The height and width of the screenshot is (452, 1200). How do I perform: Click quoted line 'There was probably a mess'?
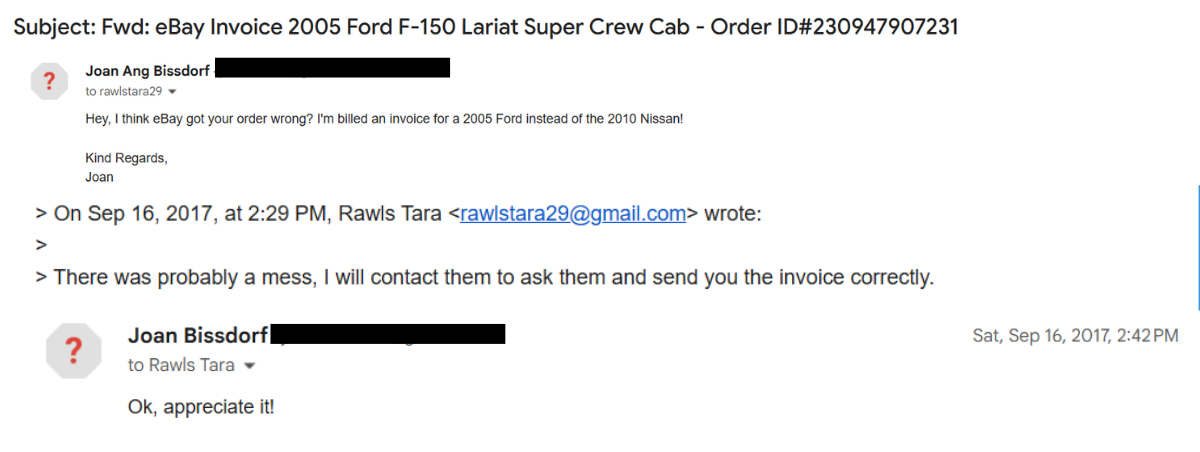[484, 277]
